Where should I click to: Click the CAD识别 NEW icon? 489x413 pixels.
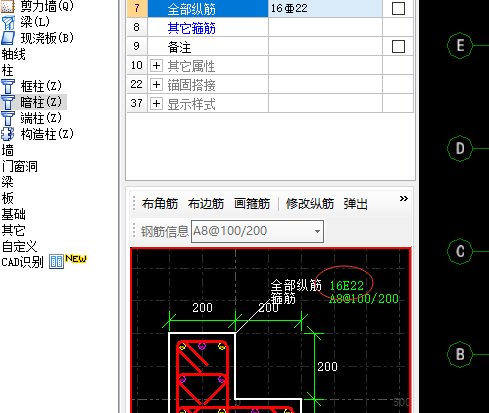coord(56,262)
